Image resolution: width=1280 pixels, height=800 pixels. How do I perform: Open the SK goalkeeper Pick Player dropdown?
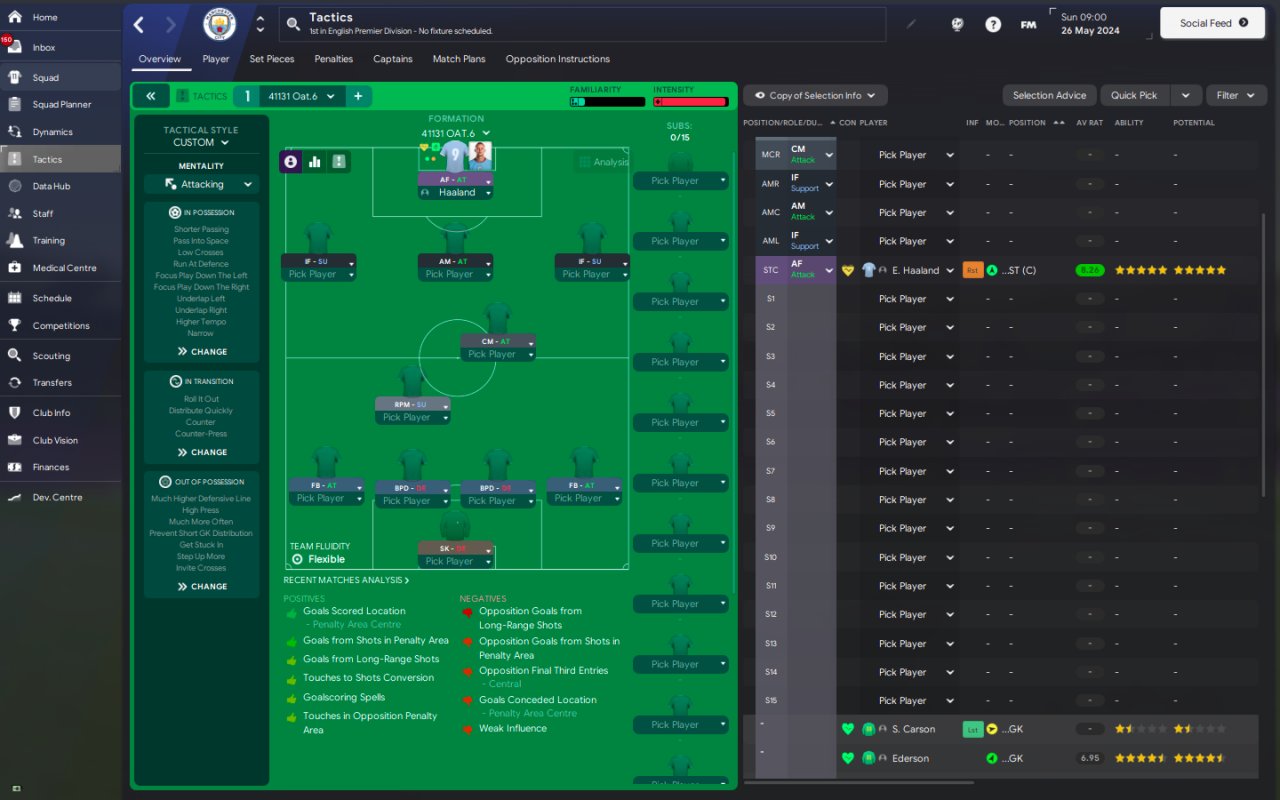pos(455,561)
